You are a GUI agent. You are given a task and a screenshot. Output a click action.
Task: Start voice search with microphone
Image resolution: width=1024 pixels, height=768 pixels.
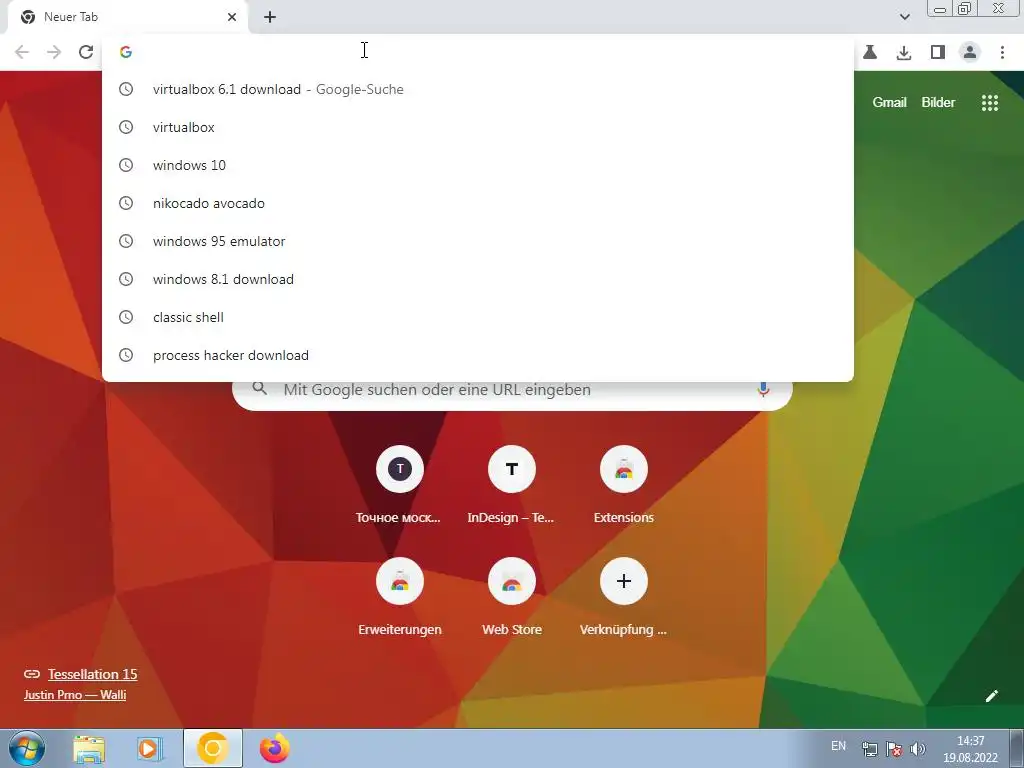pos(763,389)
